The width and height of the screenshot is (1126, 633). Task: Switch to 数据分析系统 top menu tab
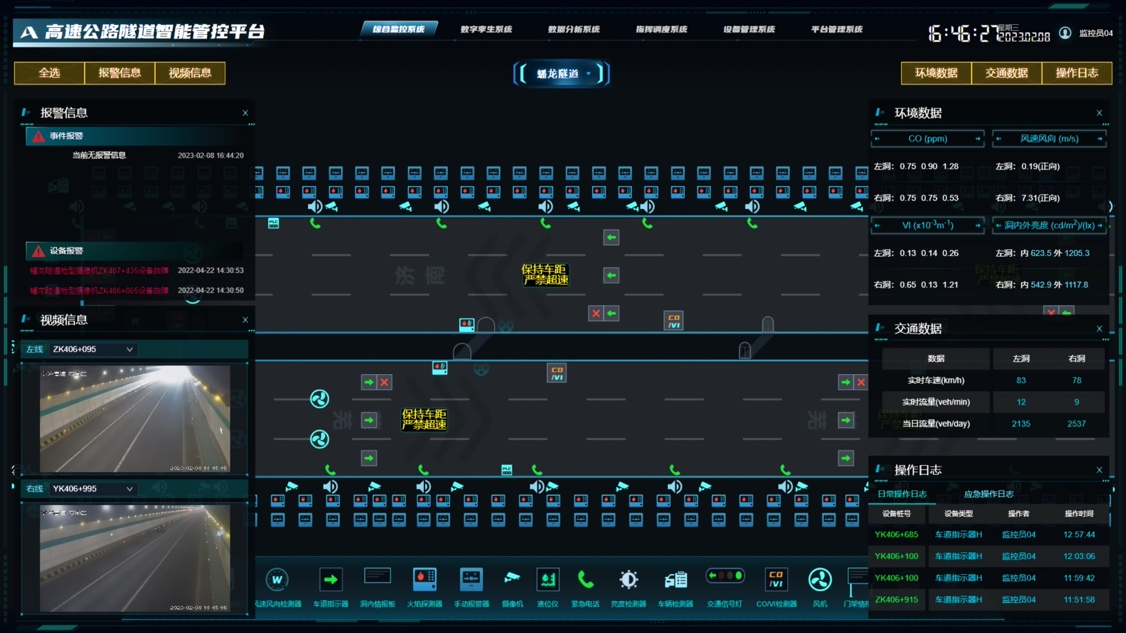574,30
